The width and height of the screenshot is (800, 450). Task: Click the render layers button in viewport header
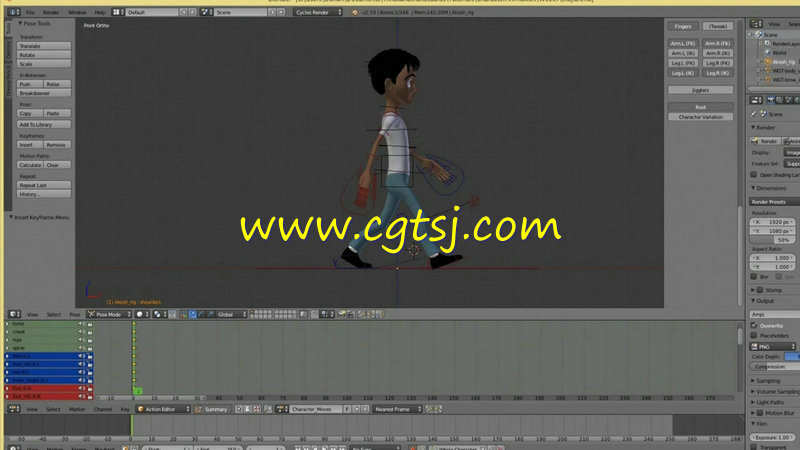(342, 314)
